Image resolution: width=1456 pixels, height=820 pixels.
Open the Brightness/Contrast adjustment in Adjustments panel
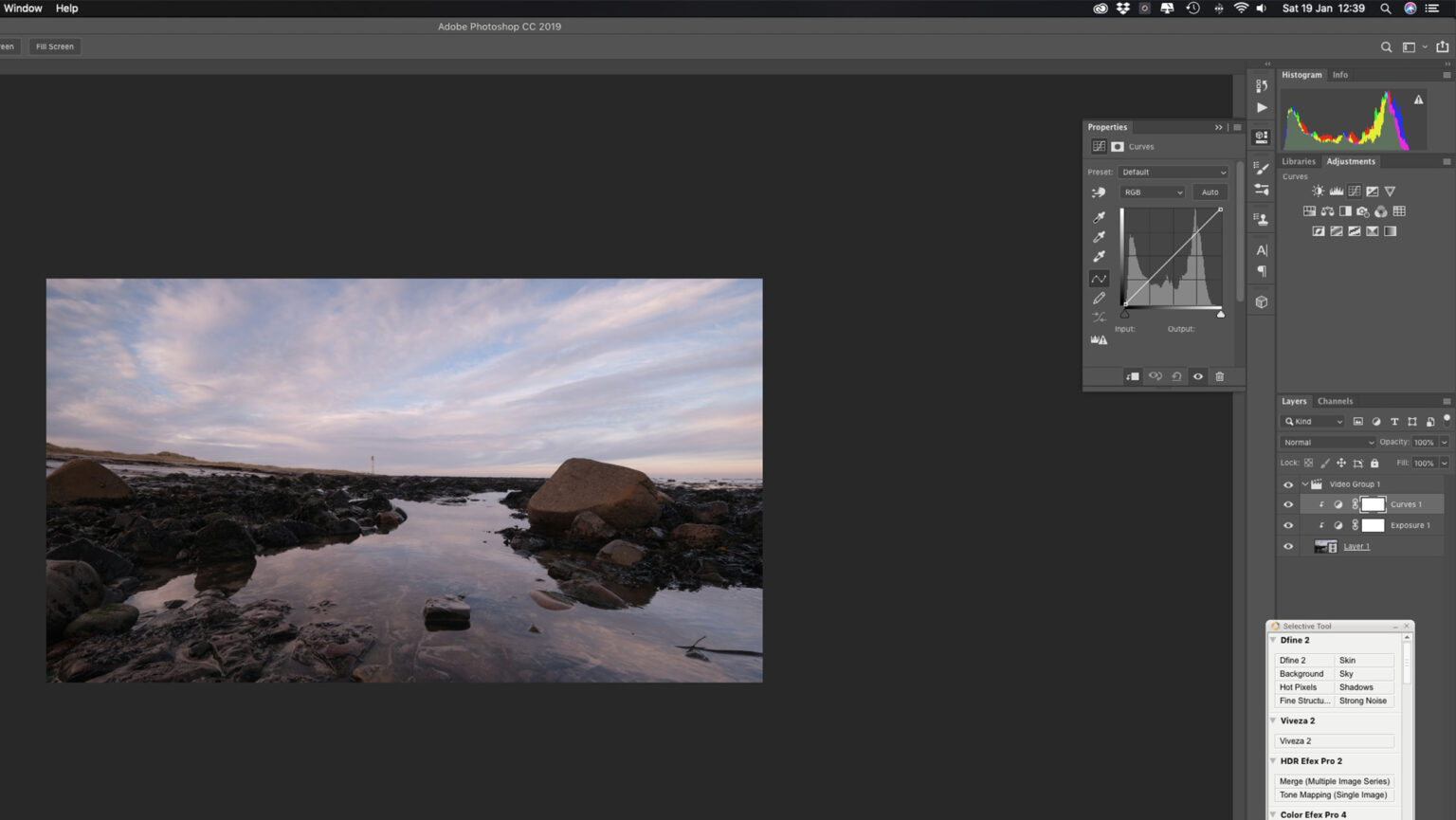[1318, 191]
